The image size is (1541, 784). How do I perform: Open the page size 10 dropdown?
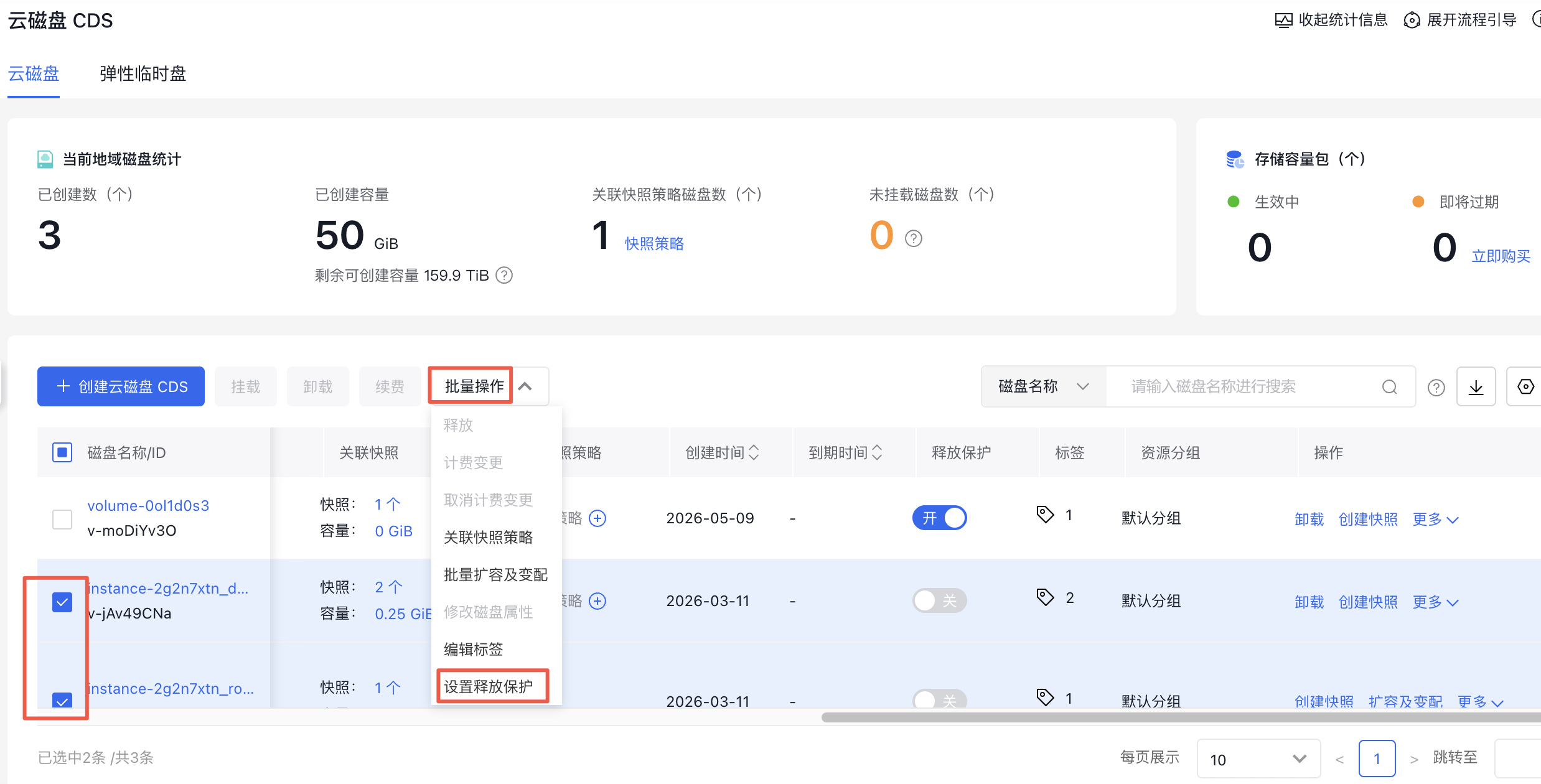[x=1258, y=758]
